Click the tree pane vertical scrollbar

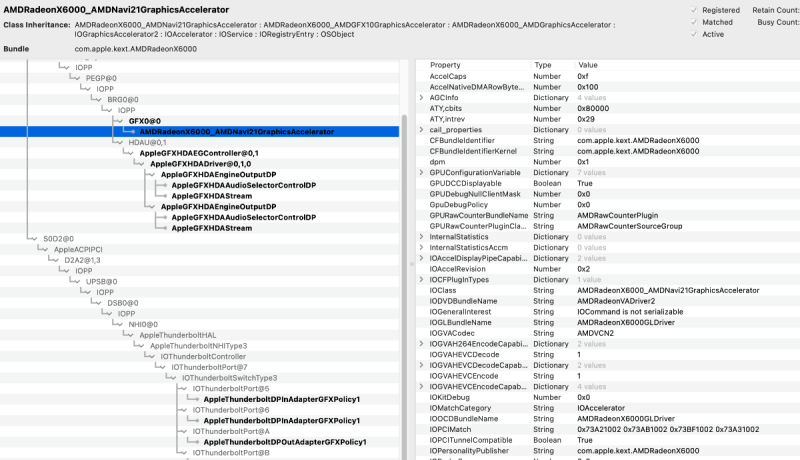405,286
